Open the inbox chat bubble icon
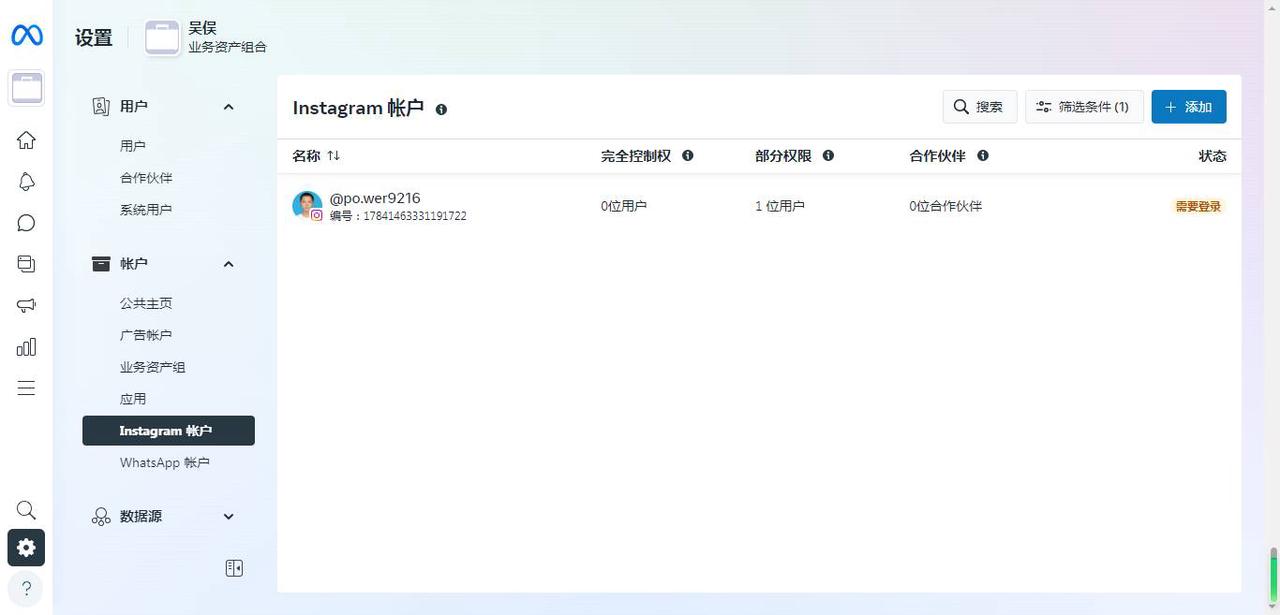The width and height of the screenshot is (1280, 615). click(x=27, y=223)
